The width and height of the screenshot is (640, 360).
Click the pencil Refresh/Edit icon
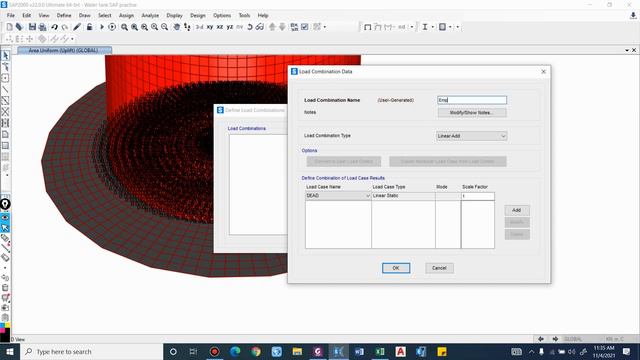pyautogui.click(x=77, y=27)
